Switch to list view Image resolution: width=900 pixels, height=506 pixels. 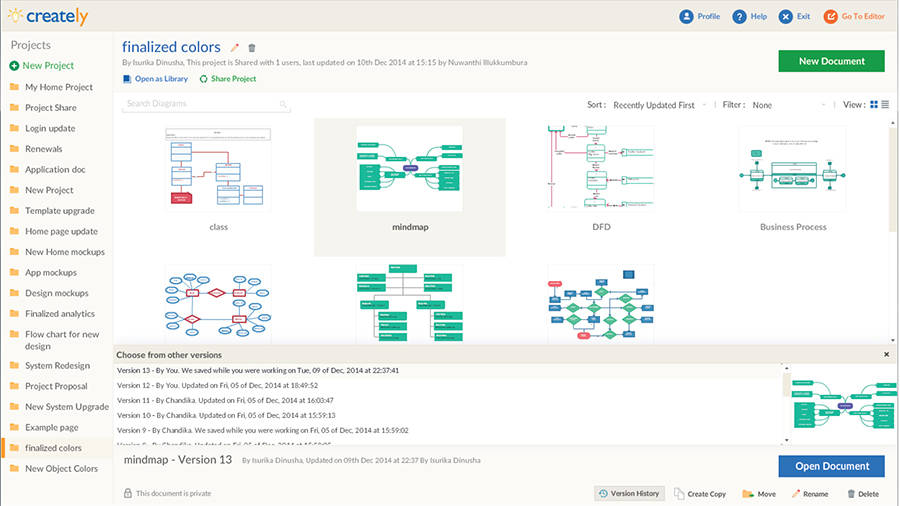tap(885, 104)
